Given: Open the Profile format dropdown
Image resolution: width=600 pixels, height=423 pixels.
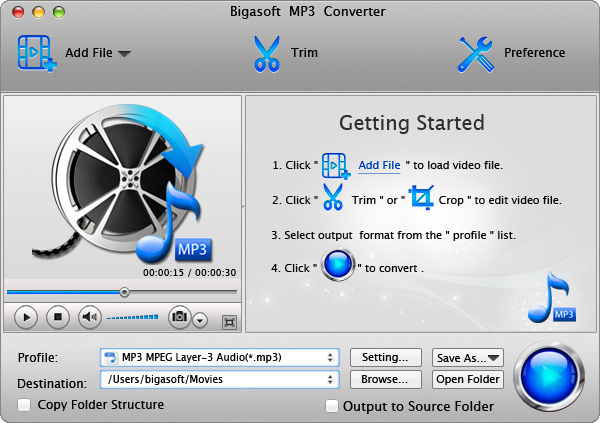Looking at the screenshot, I should pyautogui.click(x=219, y=357).
